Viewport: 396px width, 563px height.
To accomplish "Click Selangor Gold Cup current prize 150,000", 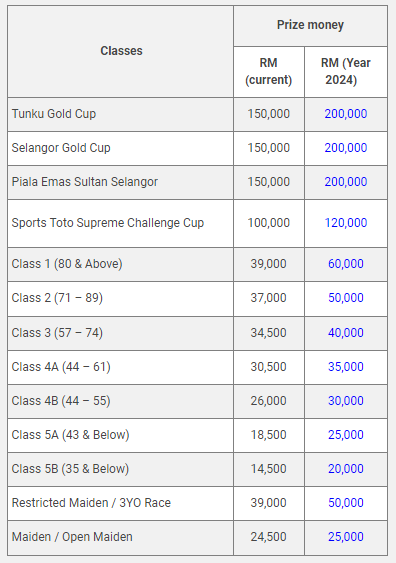I will (x=269, y=148).
